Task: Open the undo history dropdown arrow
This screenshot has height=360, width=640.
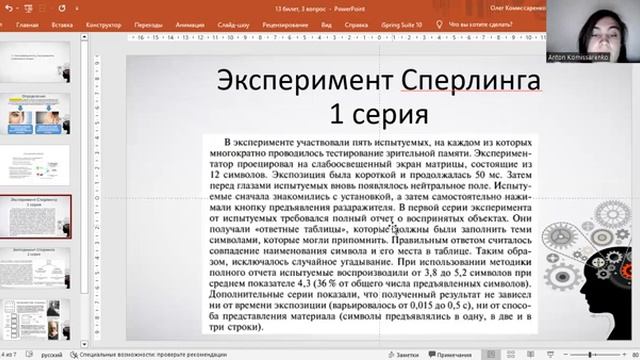Action: 17,9
